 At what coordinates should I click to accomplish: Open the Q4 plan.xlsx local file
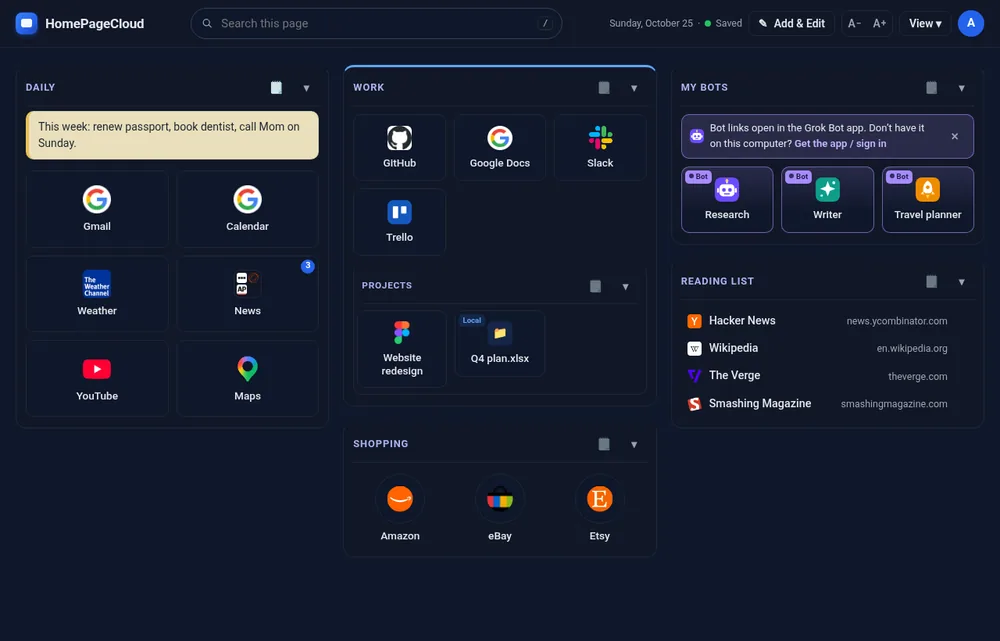point(500,343)
